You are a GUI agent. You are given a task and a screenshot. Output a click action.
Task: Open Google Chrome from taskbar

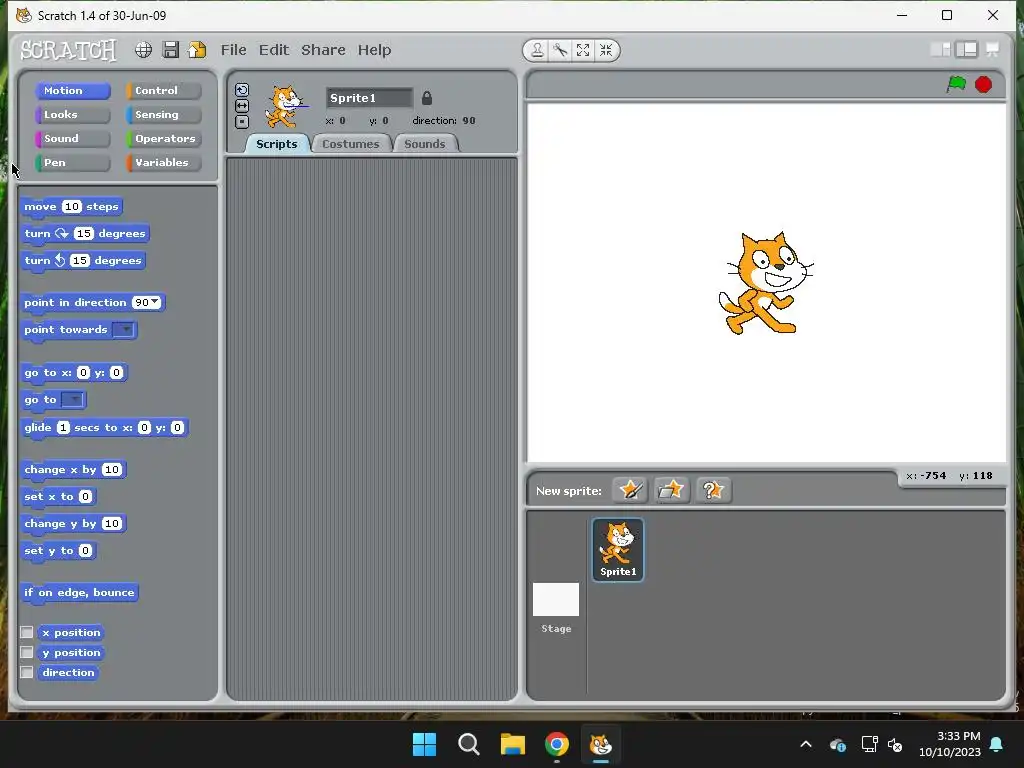(x=556, y=744)
